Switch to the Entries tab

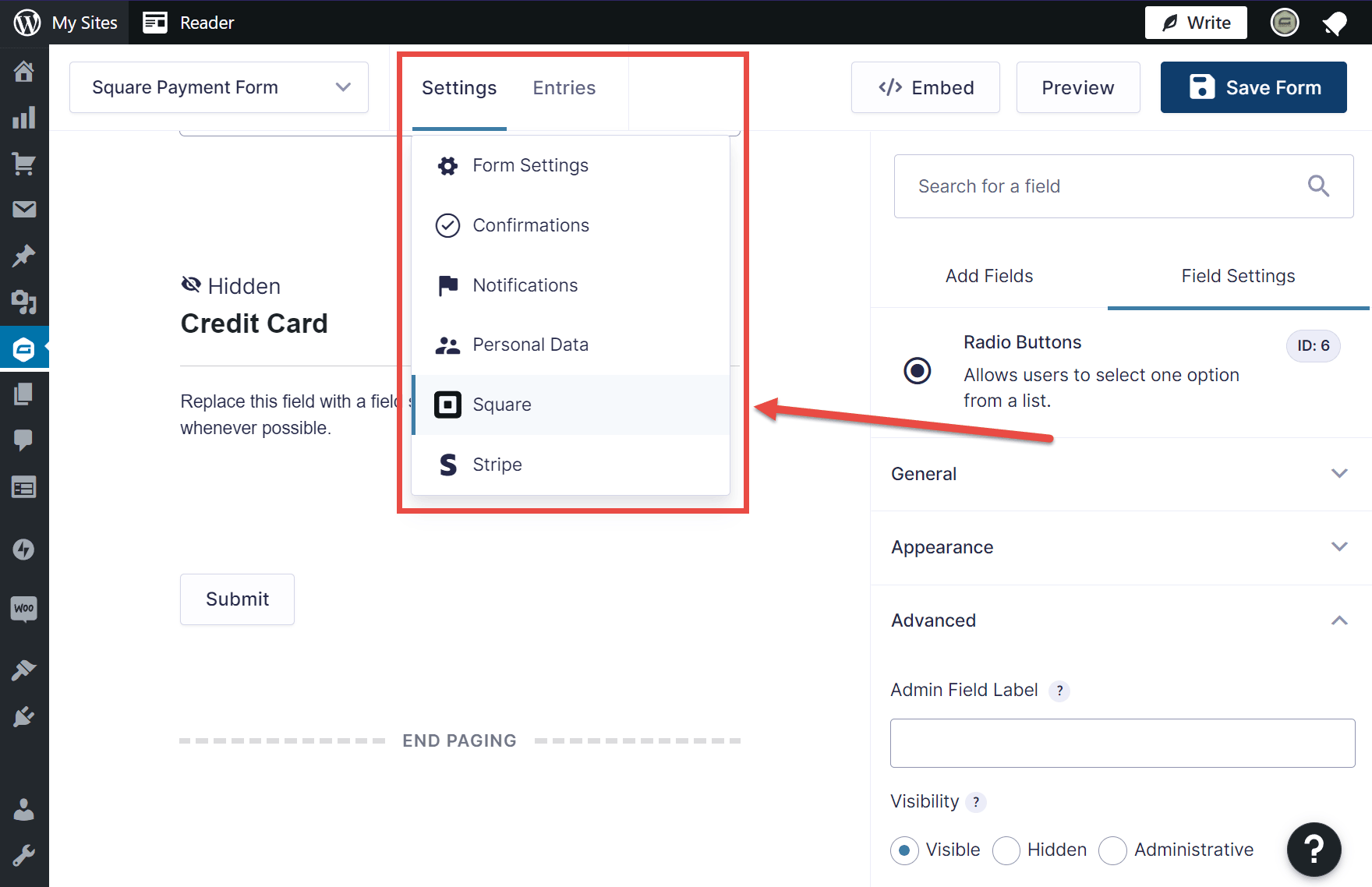click(564, 88)
